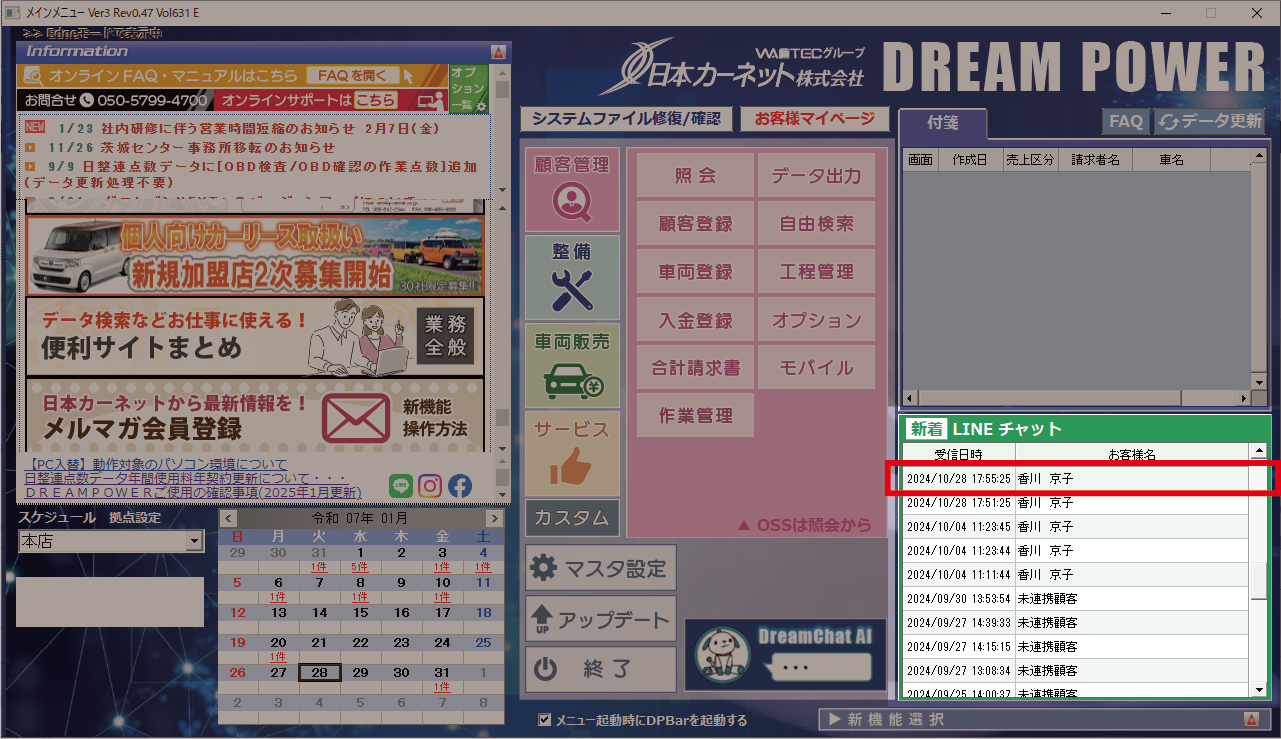Open the DREAMPOWERご使用の確認事項 link
The image size is (1281, 739).
(193, 493)
